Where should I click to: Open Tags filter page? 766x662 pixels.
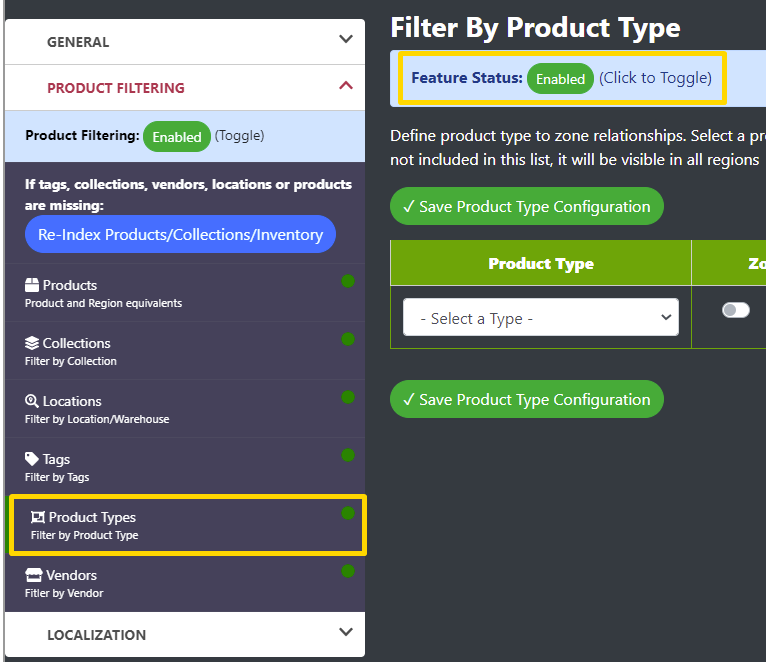pyautogui.click(x=185, y=467)
